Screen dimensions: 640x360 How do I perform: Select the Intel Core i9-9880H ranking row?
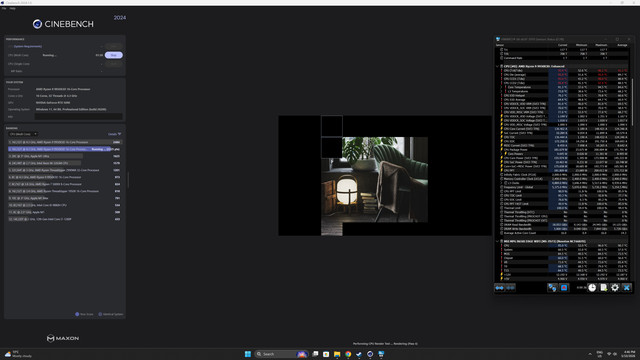[64, 205]
